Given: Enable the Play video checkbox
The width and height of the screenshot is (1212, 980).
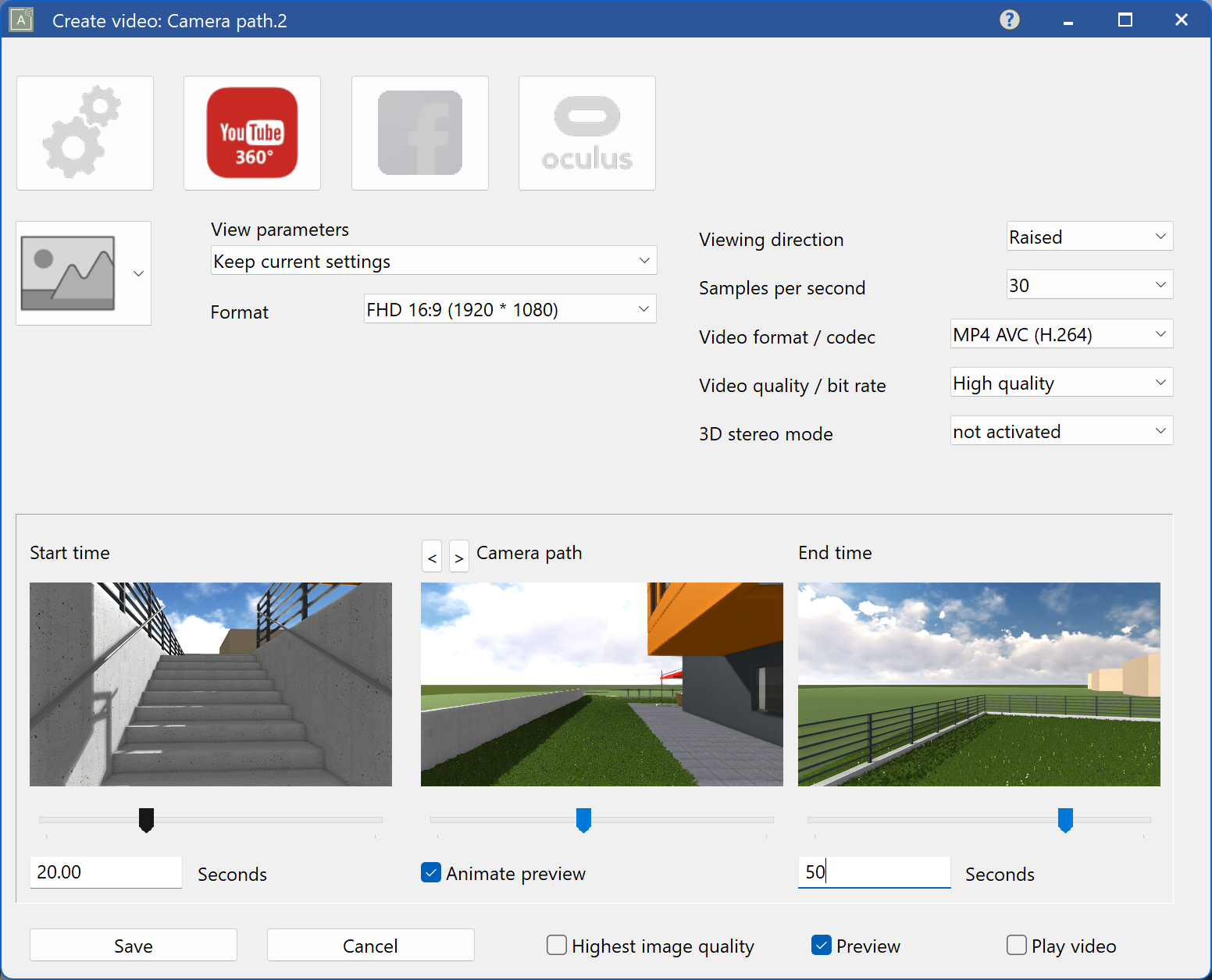Looking at the screenshot, I should coord(1017,946).
